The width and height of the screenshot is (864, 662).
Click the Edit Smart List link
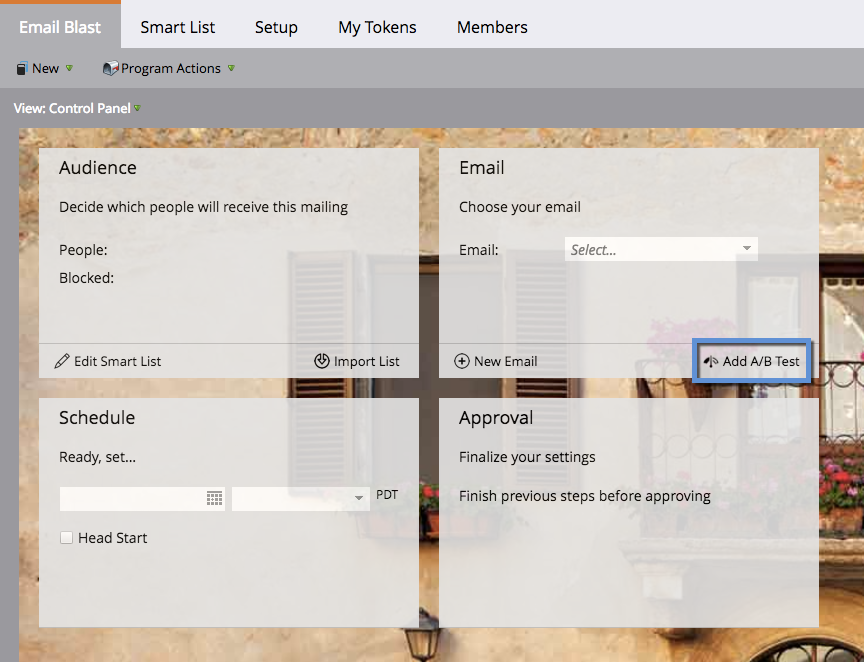point(117,361)
